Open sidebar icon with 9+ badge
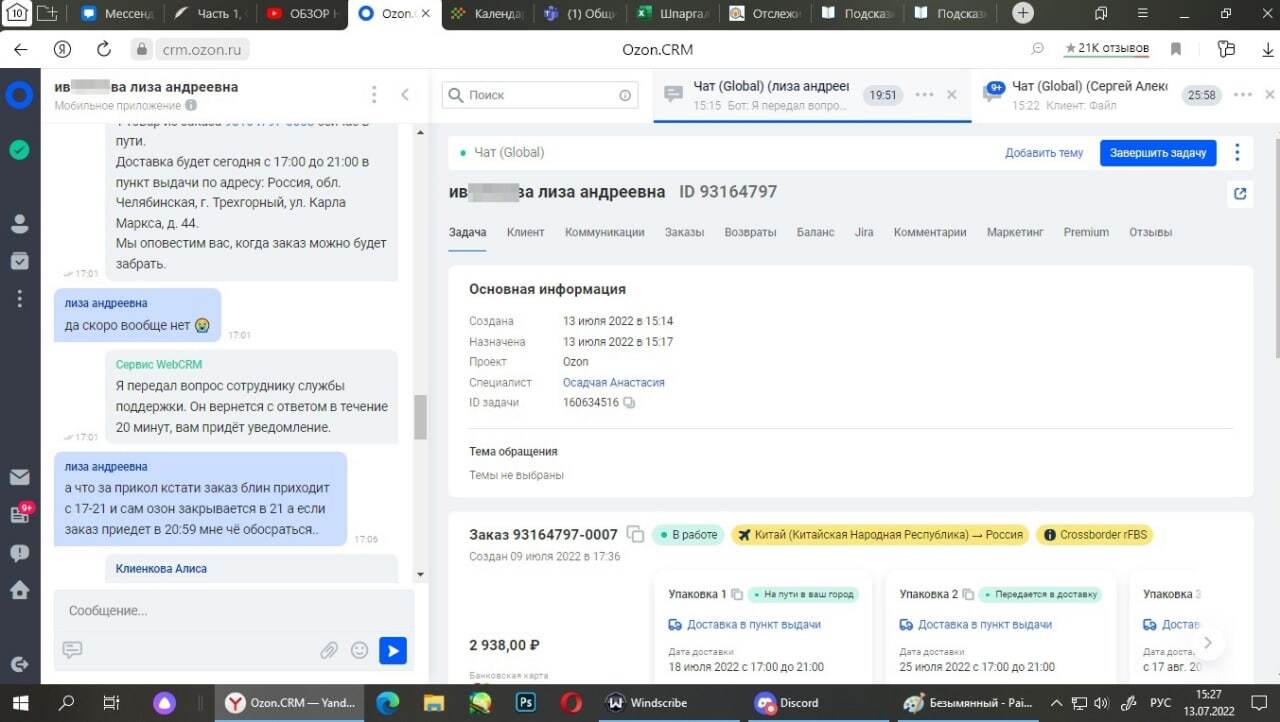Viewport: 1280px width, 722px height. [19, 514]
